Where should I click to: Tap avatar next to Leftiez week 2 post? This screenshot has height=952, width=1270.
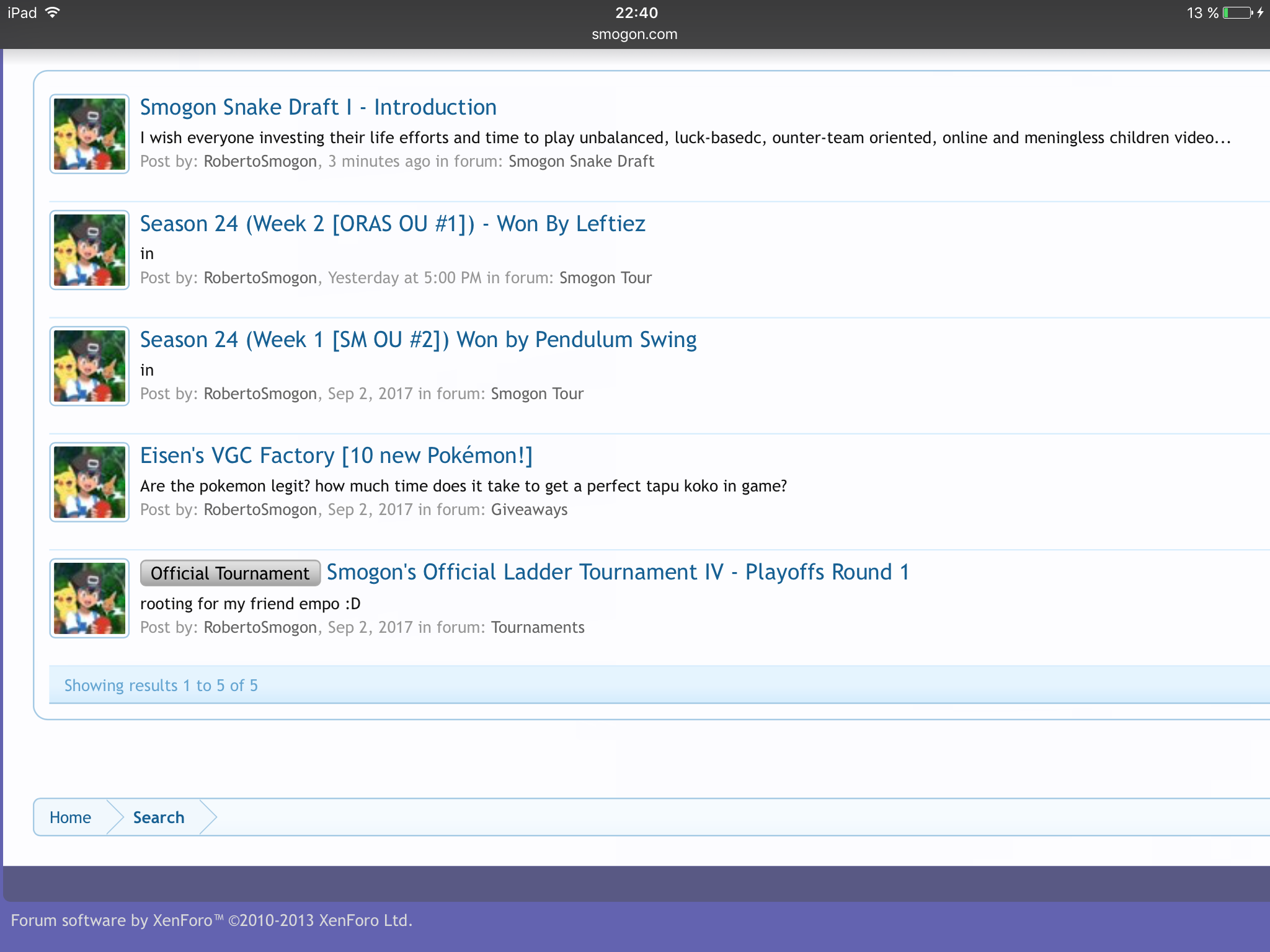click(89, 250)
